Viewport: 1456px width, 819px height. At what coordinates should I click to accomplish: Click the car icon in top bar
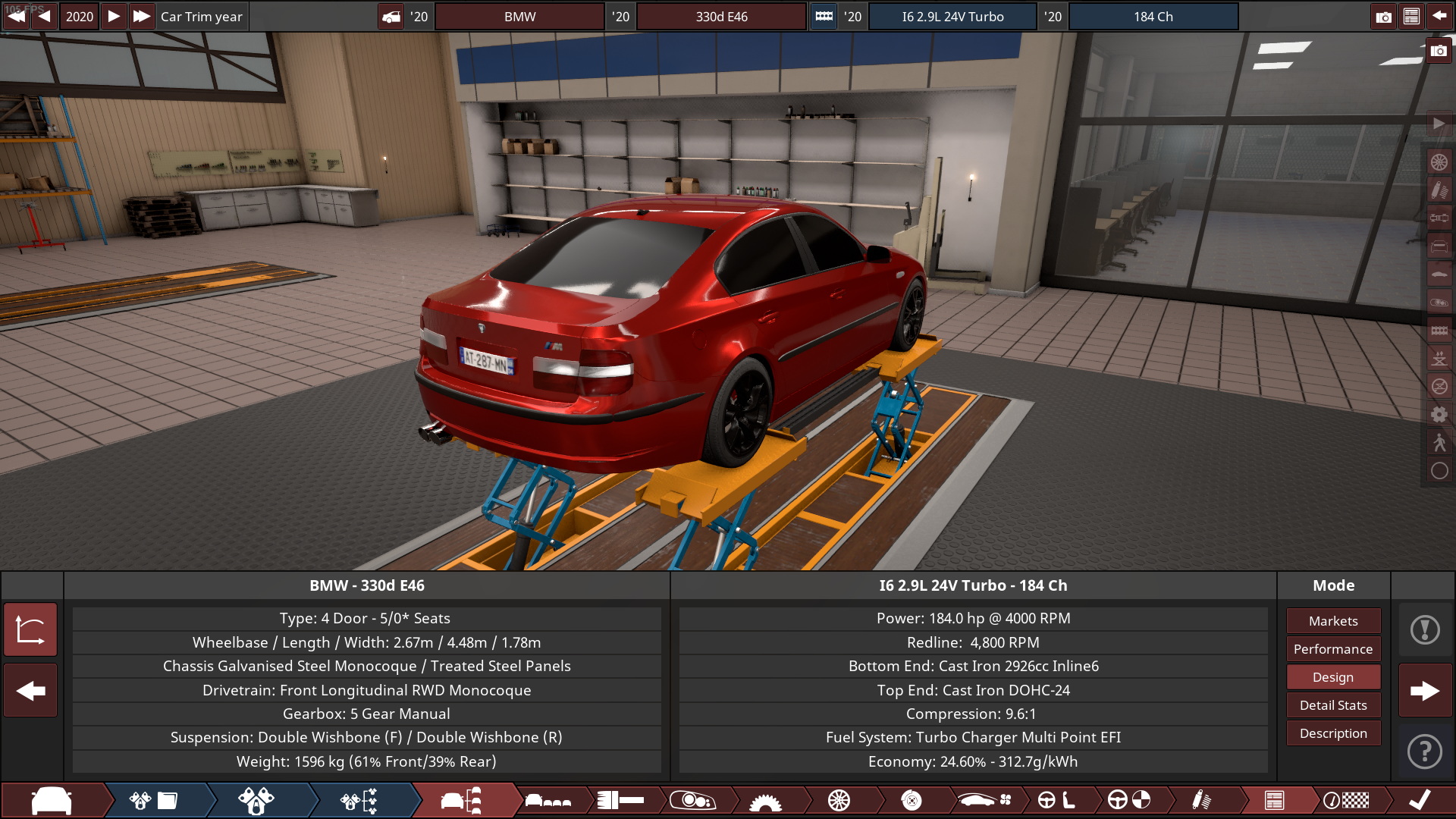tap(391, 16)
